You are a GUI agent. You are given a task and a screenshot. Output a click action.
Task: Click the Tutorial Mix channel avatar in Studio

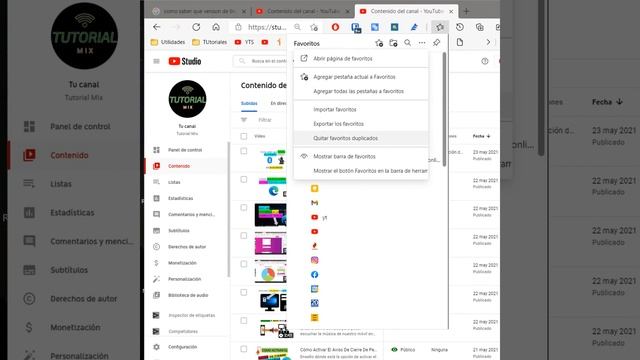[x=187, y=99]
